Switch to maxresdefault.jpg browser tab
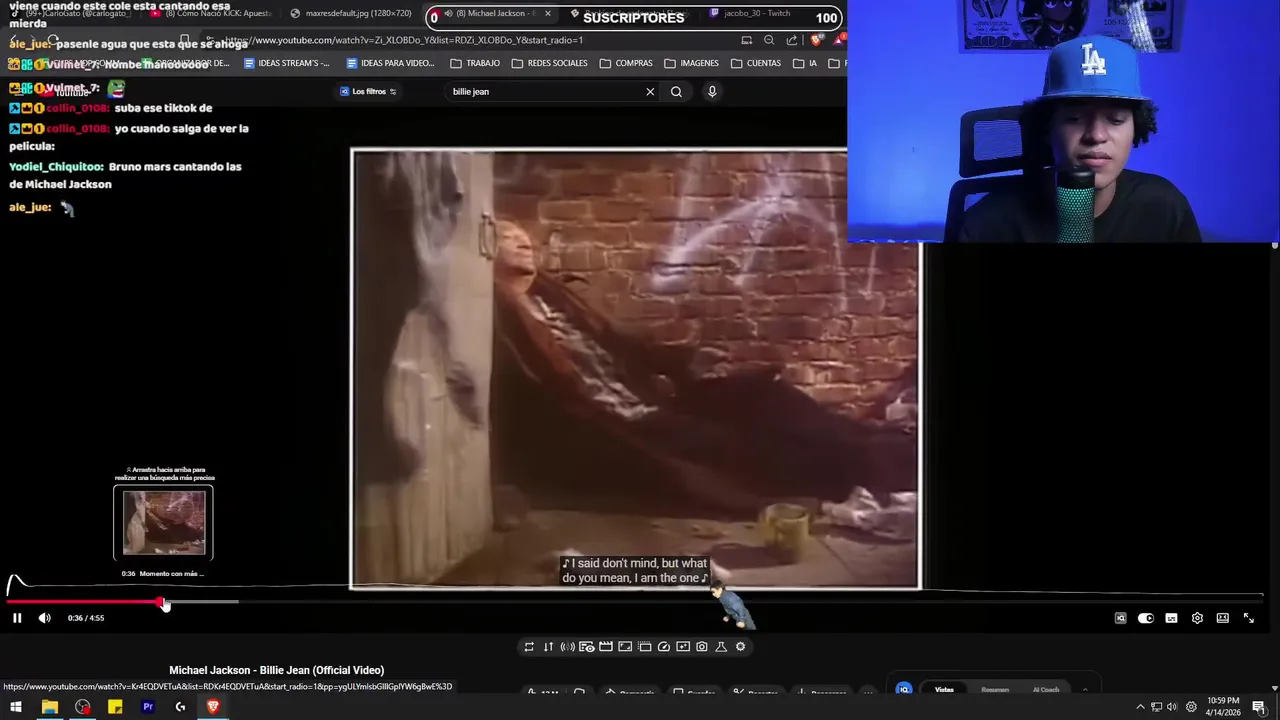 pyautogui.click(x=351, y=14)
